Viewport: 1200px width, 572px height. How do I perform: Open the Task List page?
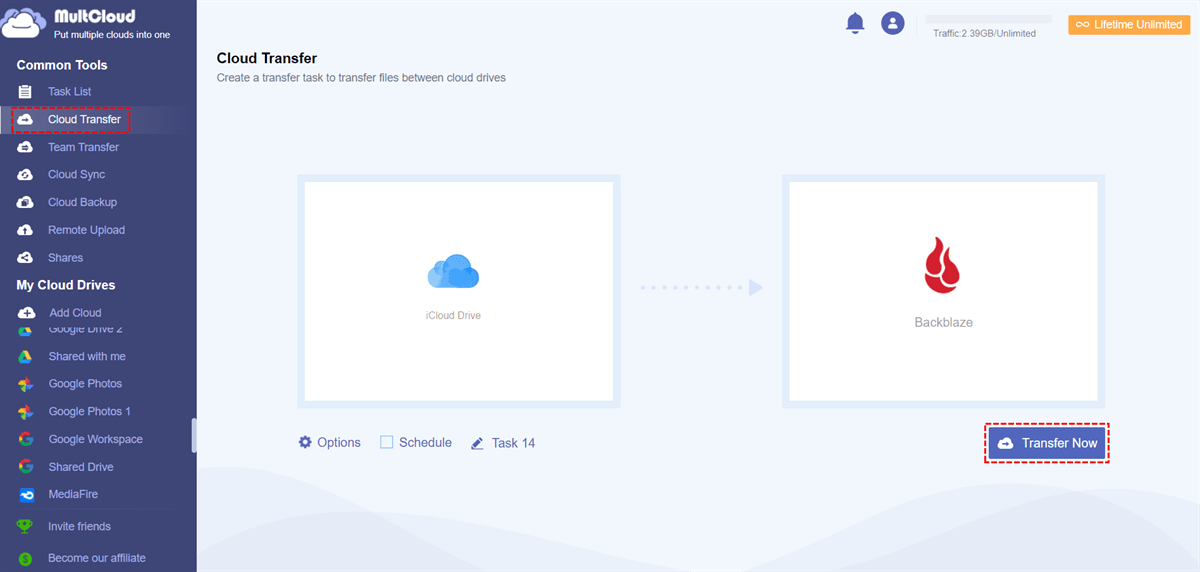click(70, 91)
